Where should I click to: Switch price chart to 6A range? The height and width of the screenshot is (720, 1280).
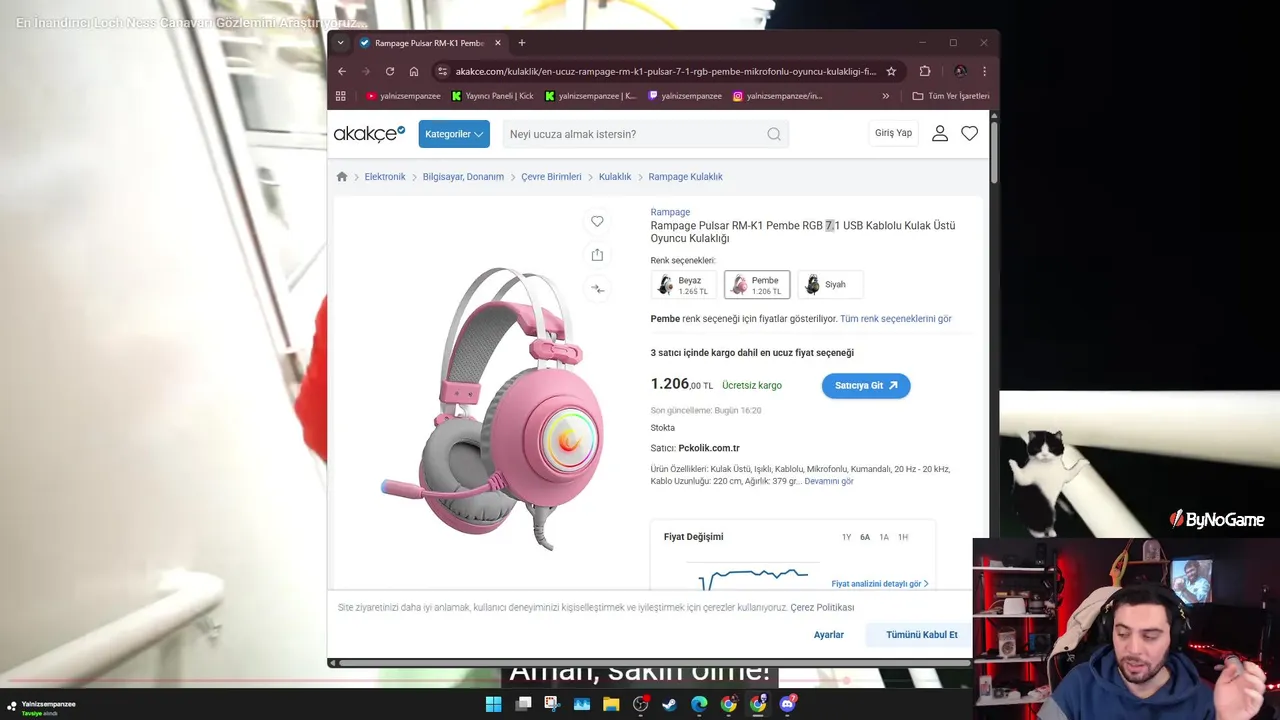click(865, 537)
